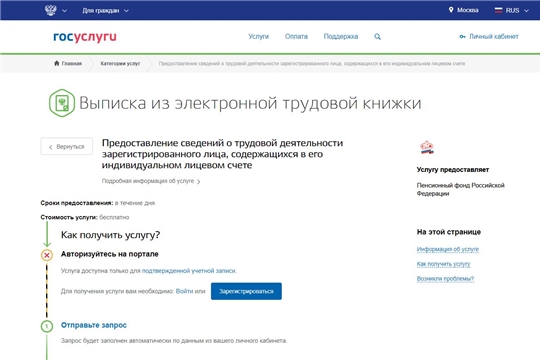Screen dimensions: 540x360
Task: Open the 'Поддержка' menu item
Action: pos(341,37)
